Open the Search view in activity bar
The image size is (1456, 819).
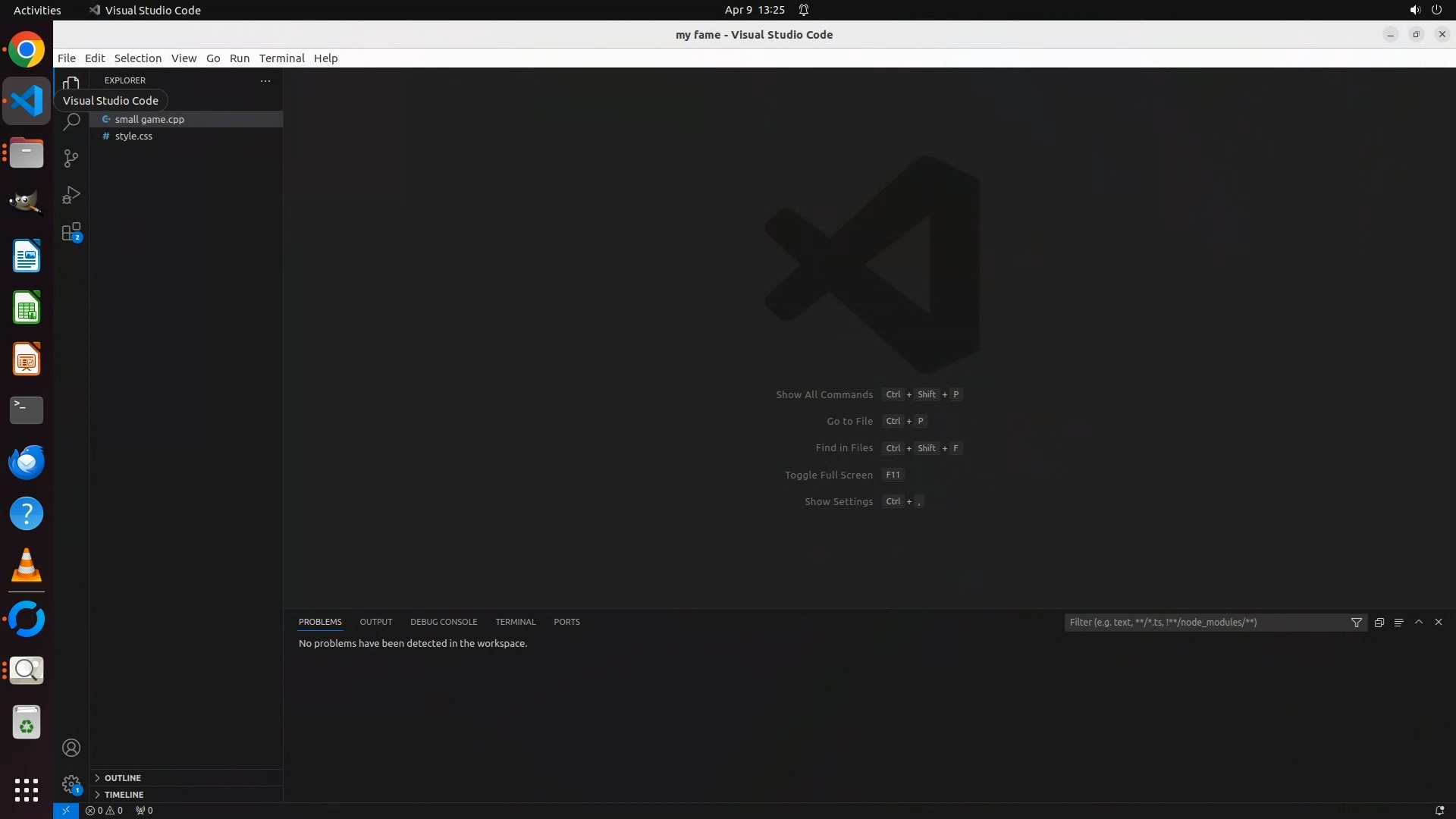coord(71,121)
